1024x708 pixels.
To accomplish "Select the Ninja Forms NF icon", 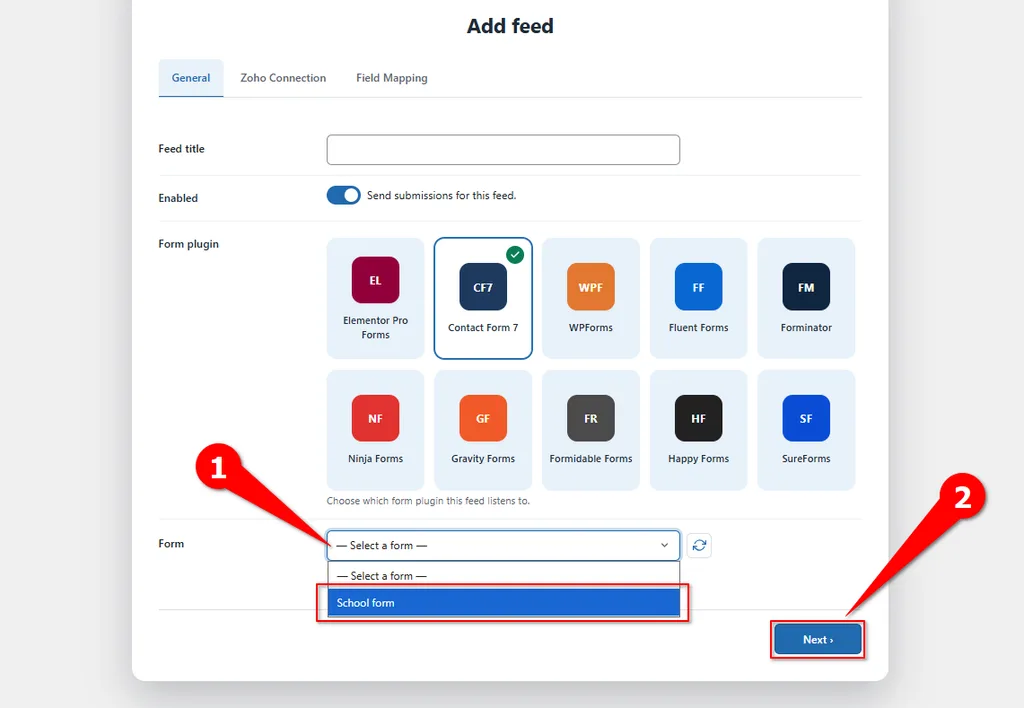I will tap(375, 418).
